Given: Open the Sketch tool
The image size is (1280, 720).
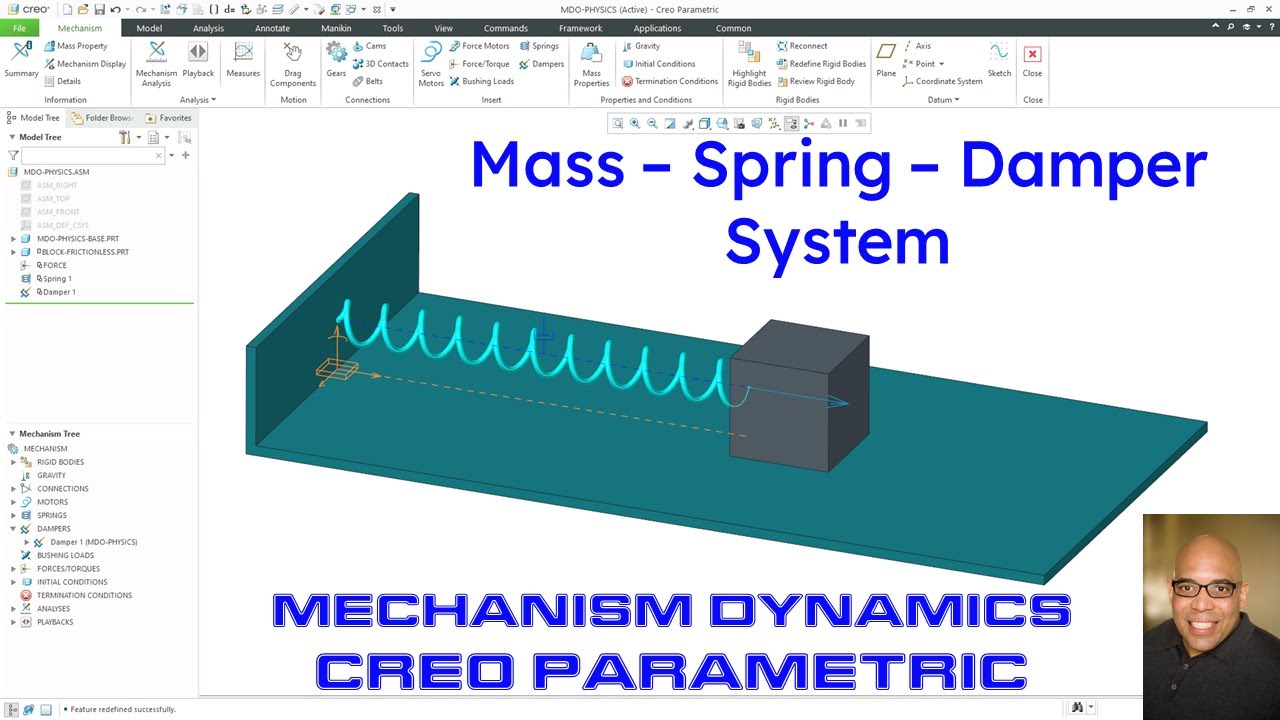Looking at the screenshot, I should point(999,60).
